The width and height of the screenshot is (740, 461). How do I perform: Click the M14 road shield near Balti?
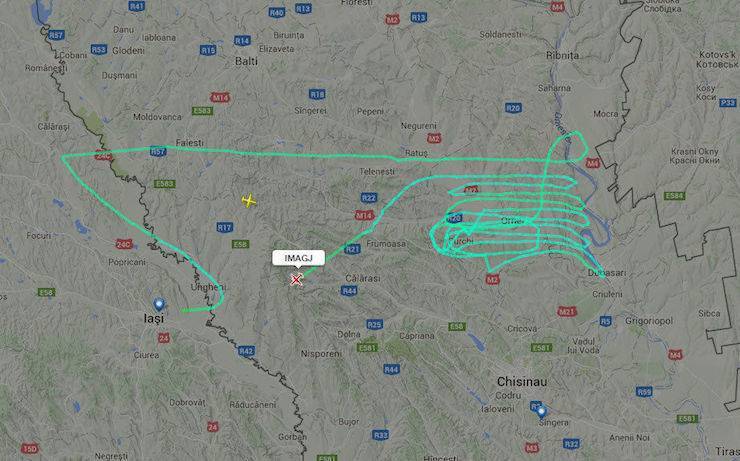[x=220, y=98]
